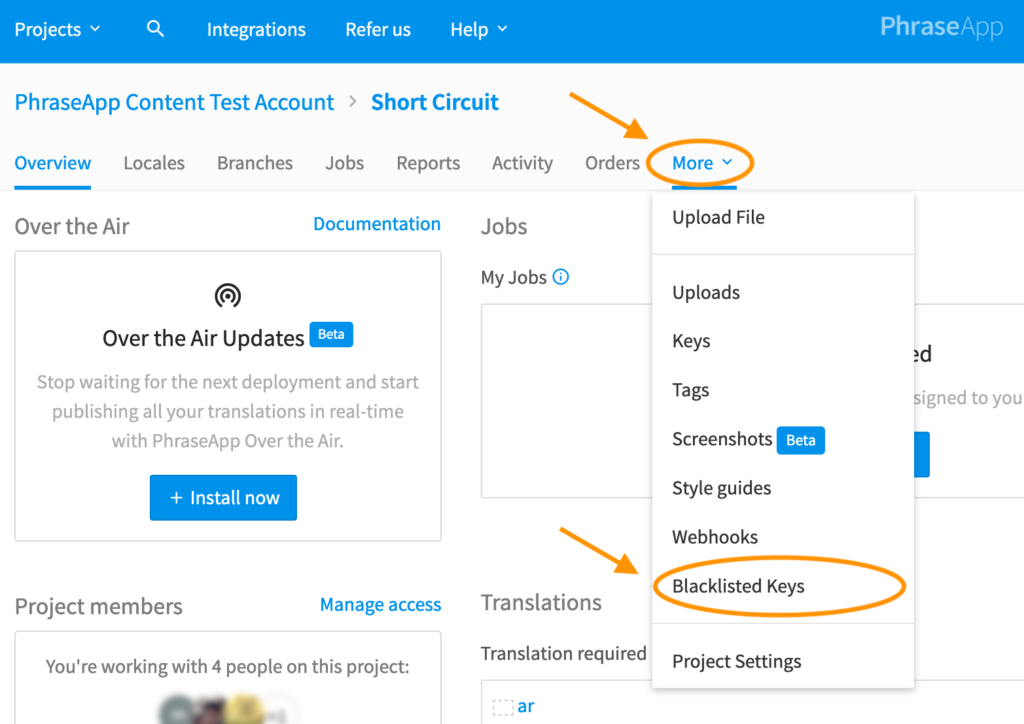
Task: Open the Short Circuit project breadcrumb
Action: point(435,102)
